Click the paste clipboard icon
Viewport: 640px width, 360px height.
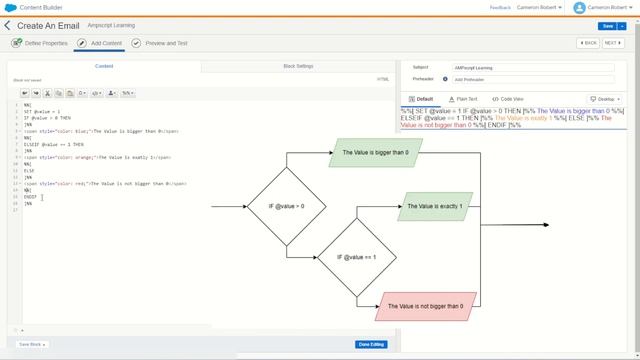point(70,93)
